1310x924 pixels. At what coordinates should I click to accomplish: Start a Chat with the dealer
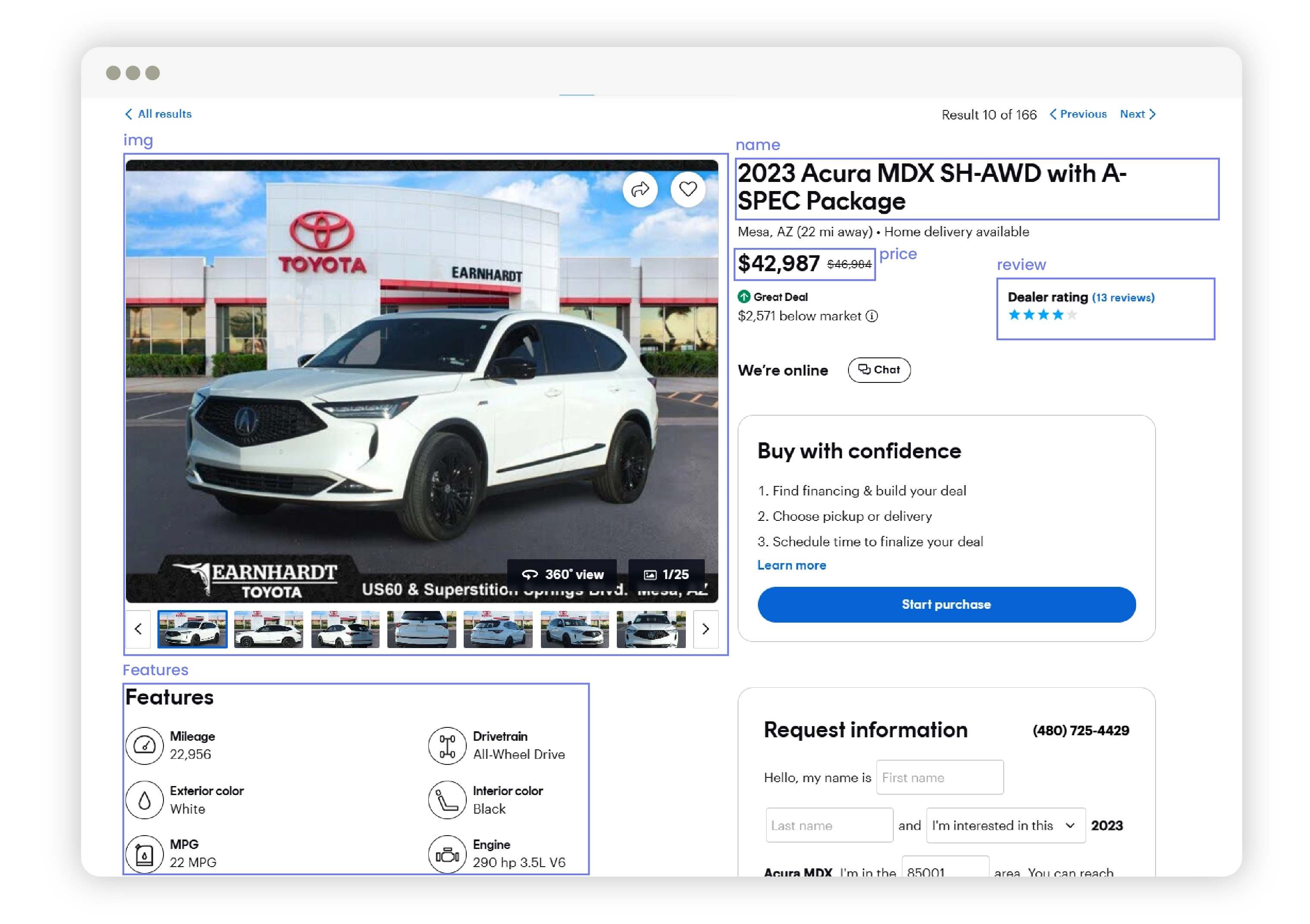pyautogui.click(x=879, y=370)
